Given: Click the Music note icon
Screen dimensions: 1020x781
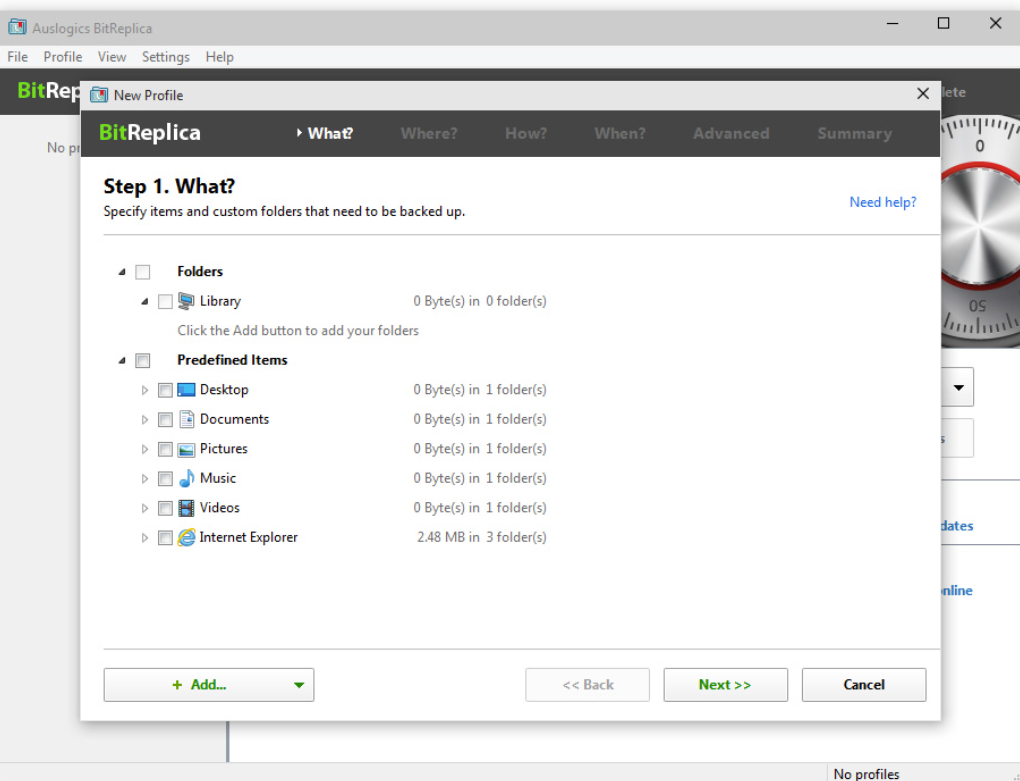Looking at the screenshot, I should click(186, 478).
